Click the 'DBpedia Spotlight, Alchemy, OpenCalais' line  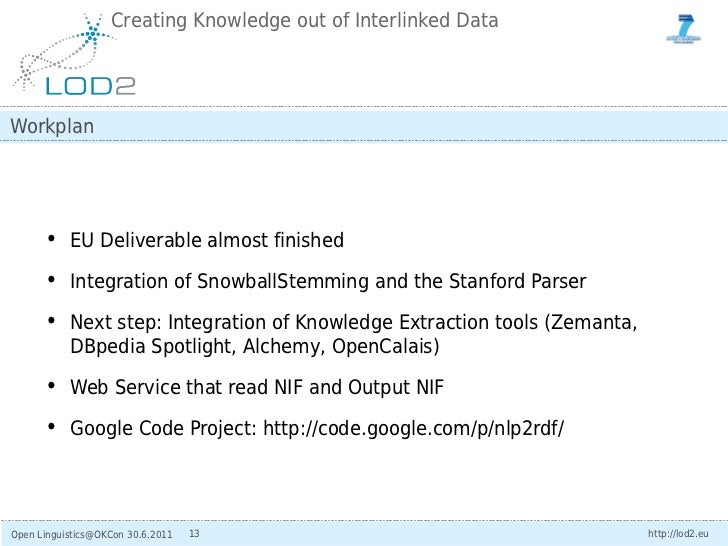click(254, 347)
